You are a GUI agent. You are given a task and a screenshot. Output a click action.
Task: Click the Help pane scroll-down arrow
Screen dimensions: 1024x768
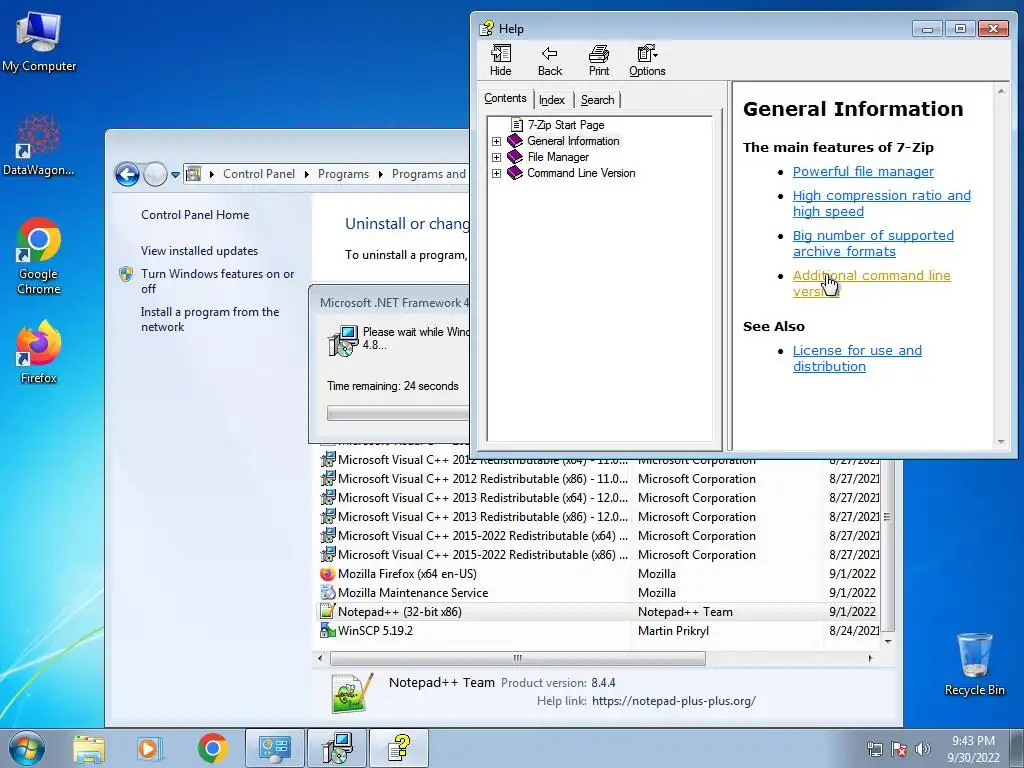[1001, 442]
